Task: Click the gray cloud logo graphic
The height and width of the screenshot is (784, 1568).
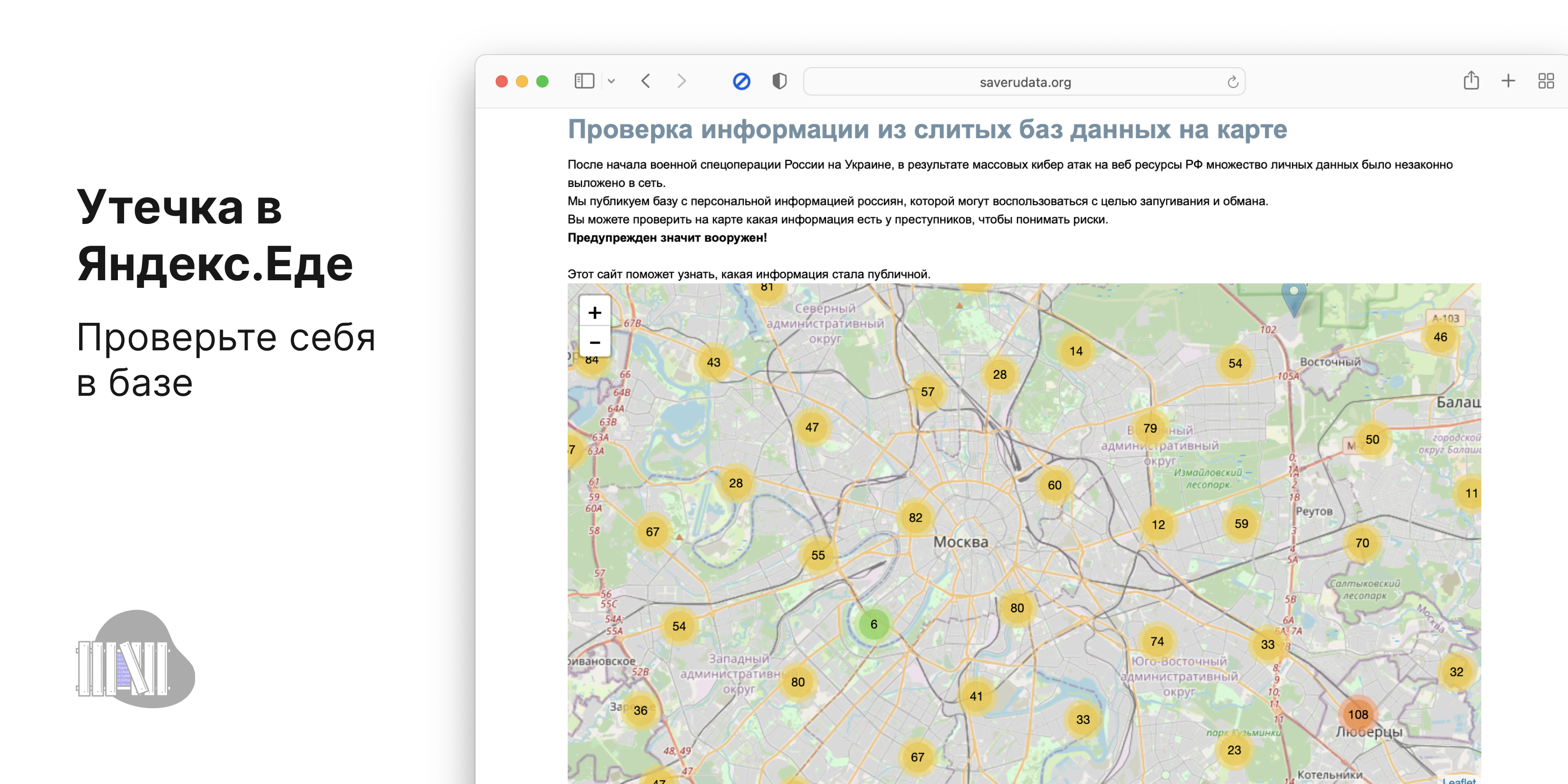Action: coord(136,659)
